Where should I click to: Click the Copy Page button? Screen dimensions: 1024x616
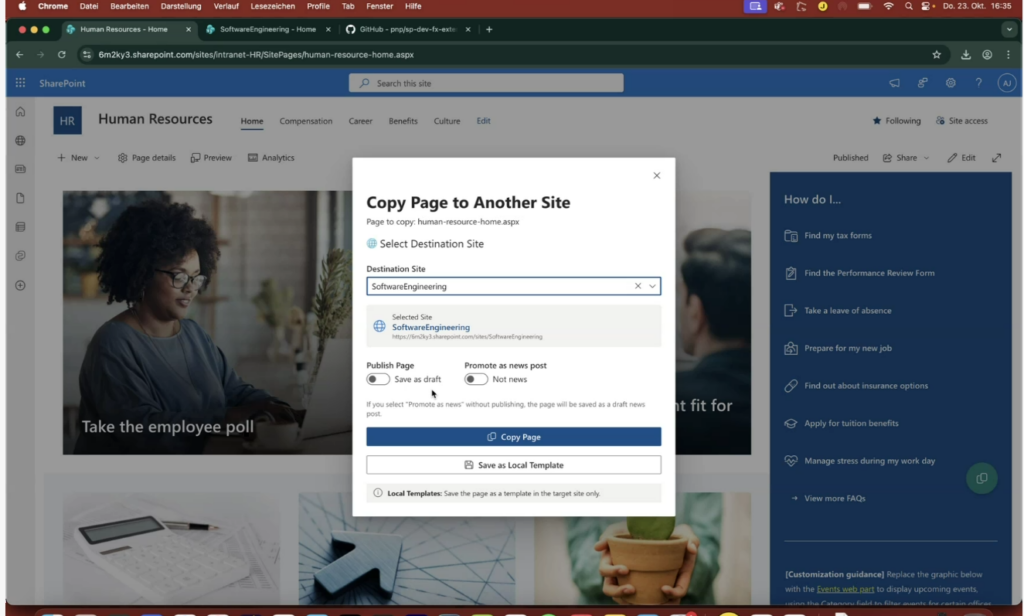coord(513,437)
